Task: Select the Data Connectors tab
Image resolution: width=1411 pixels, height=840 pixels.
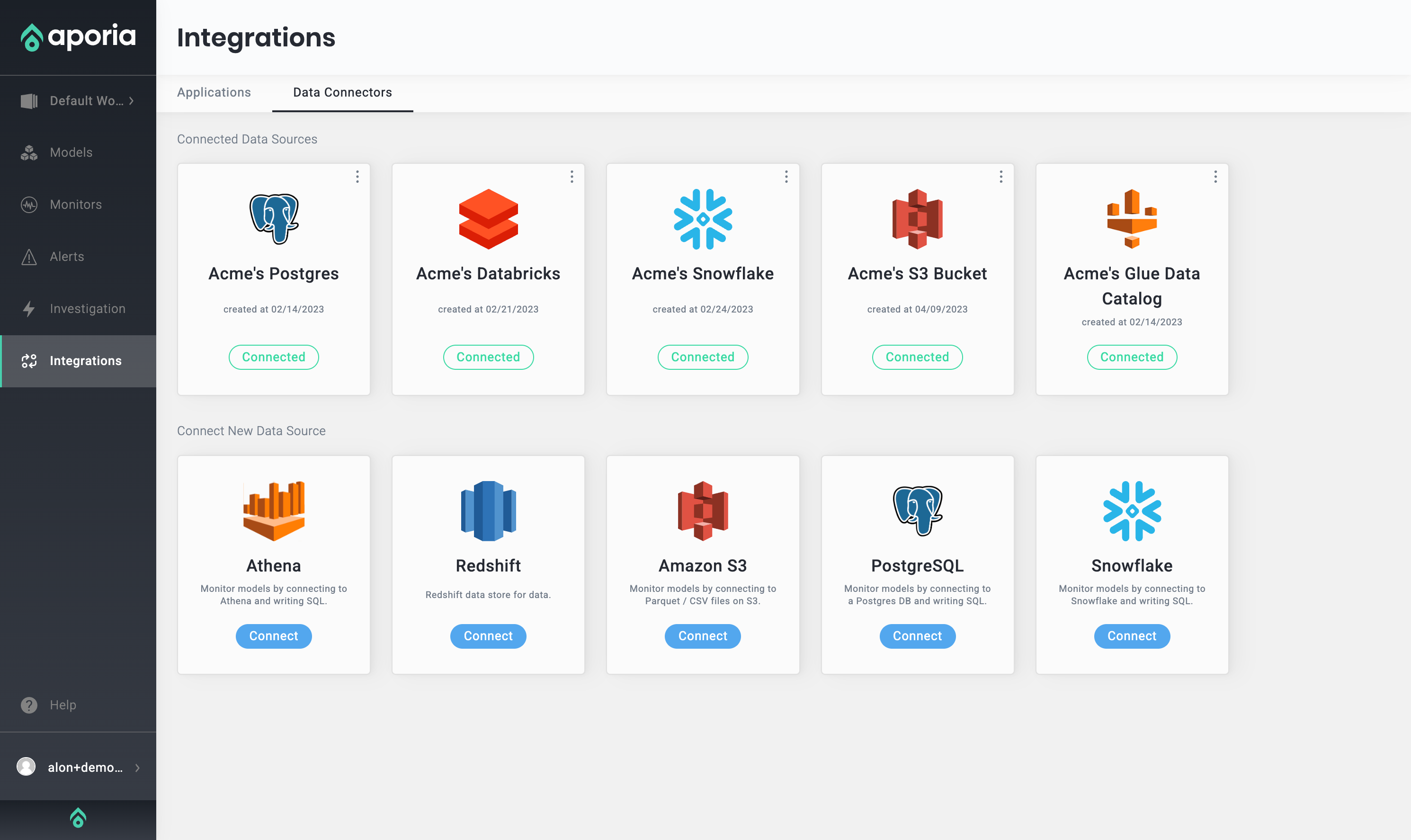Action: click(x=342, y=92)
